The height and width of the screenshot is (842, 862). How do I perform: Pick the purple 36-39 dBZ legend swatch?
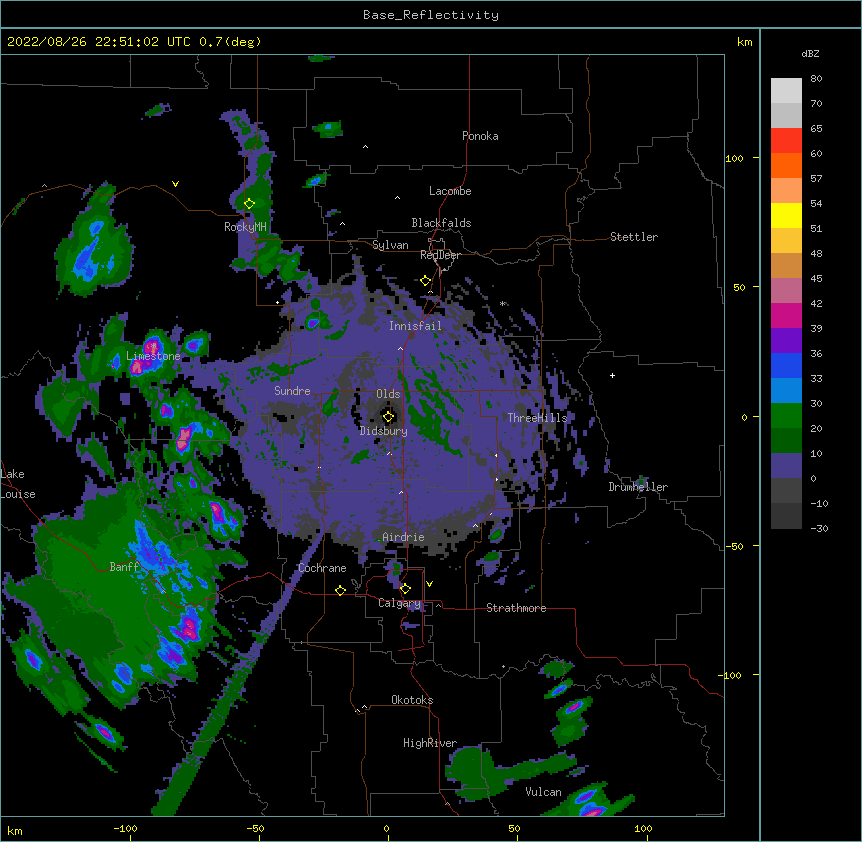tap(786, 340)
